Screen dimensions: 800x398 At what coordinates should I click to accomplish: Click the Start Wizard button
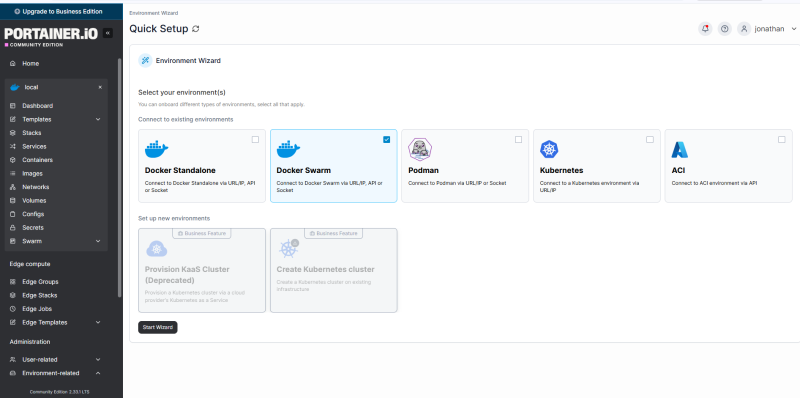coord(158,327)
